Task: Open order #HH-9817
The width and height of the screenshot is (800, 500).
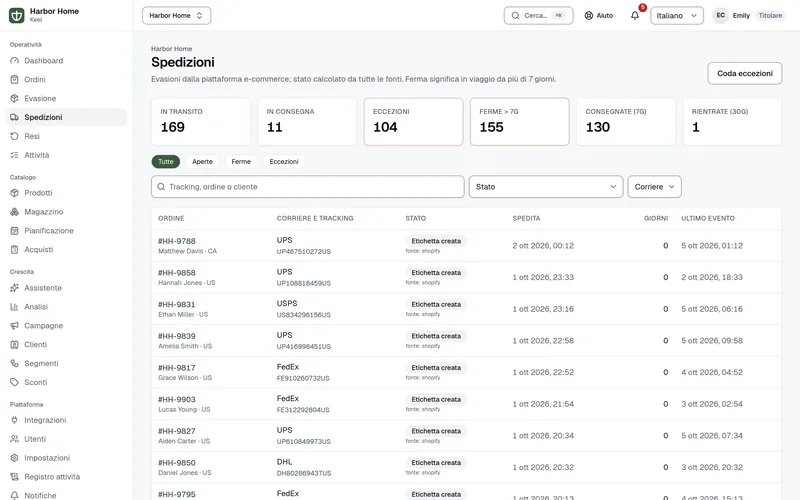Action: point(177,368)
